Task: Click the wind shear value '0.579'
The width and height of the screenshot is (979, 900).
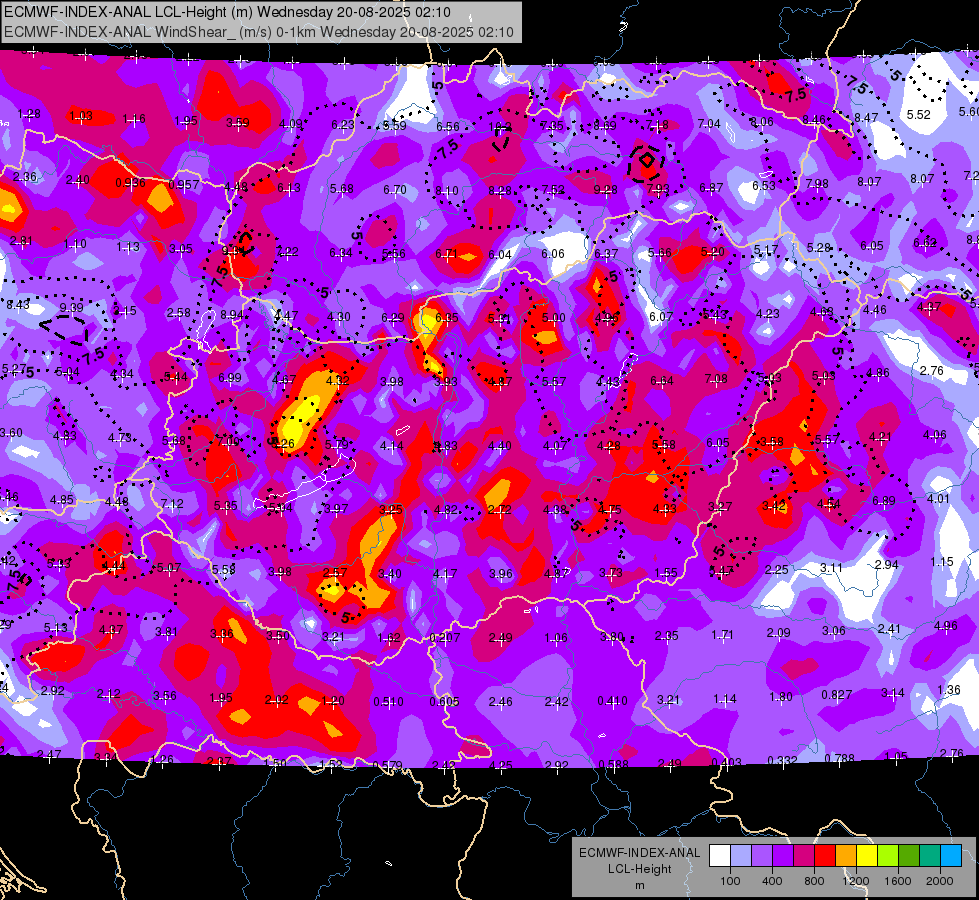Action: pos(388,765)
